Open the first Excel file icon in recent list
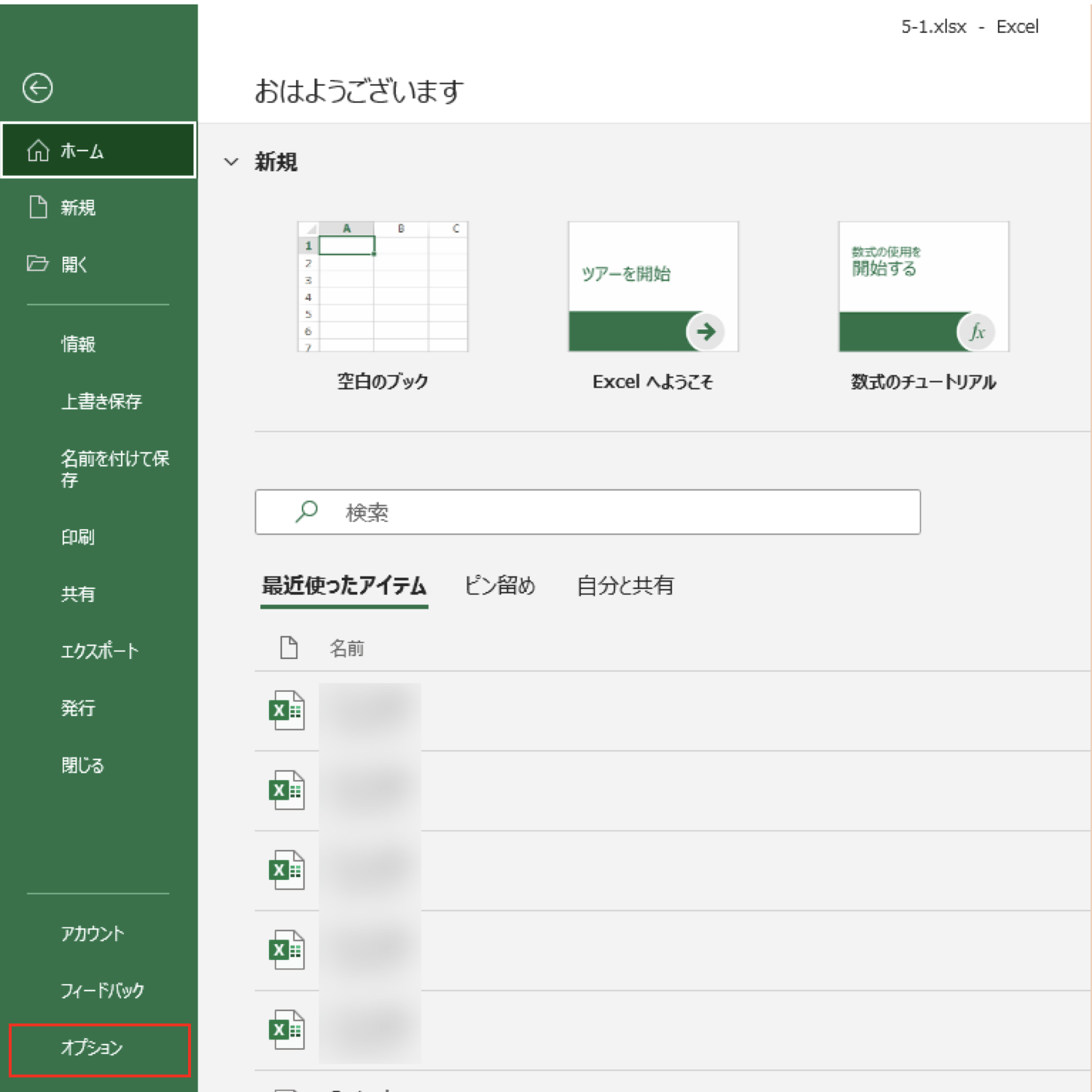This screenshot has width=1092, height=1092. coord(286,710)
